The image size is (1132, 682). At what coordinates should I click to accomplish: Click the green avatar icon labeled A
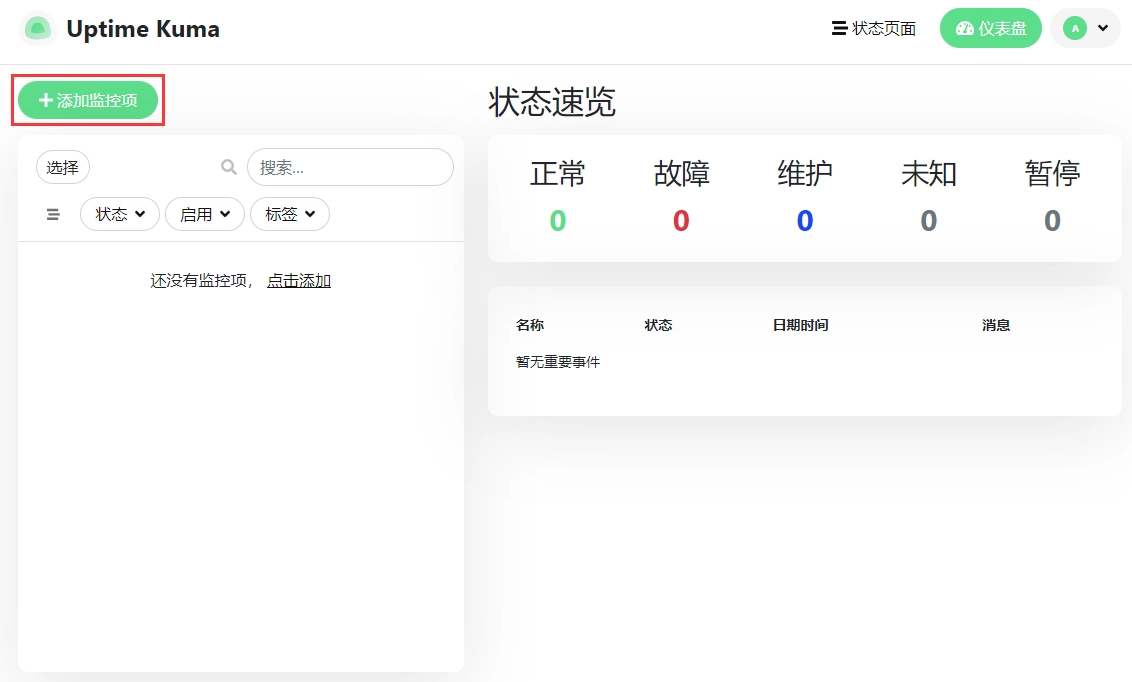[1077, 28]
